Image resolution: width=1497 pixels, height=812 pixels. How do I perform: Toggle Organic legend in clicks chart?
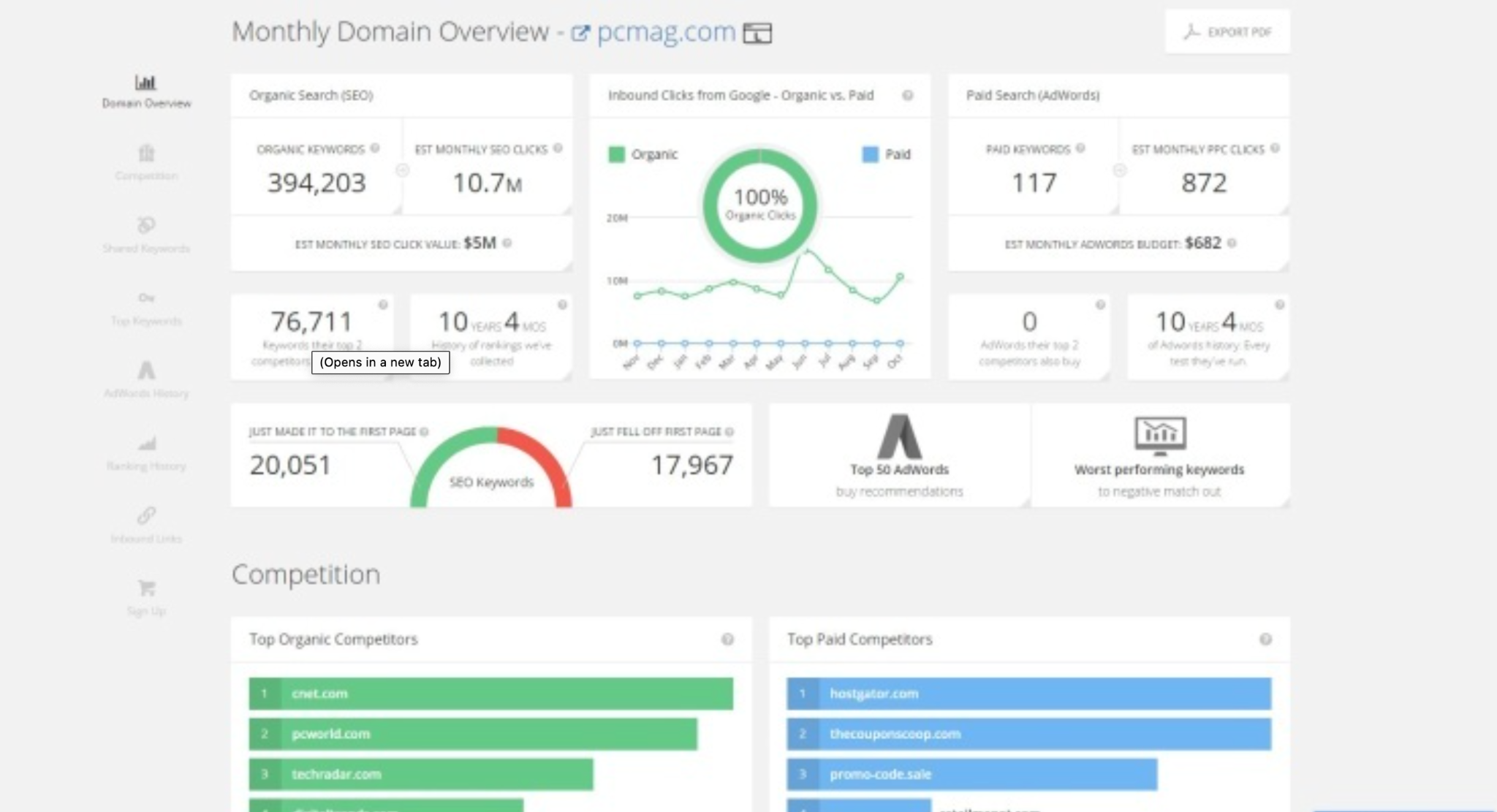pos(643,154)
